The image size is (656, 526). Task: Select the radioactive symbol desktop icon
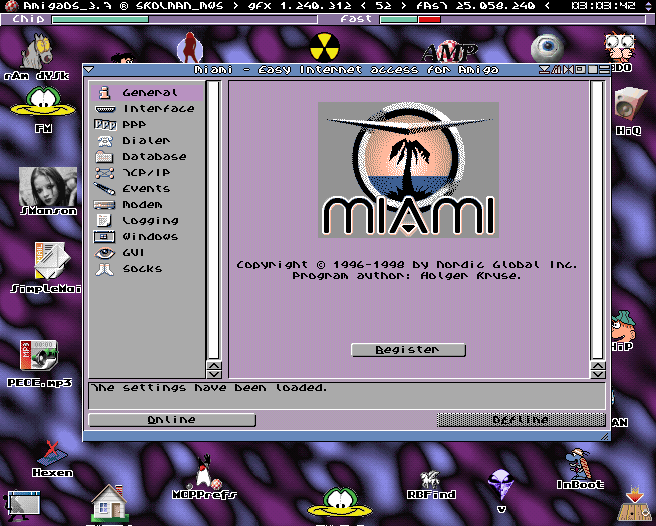click(x=325, y=47)
